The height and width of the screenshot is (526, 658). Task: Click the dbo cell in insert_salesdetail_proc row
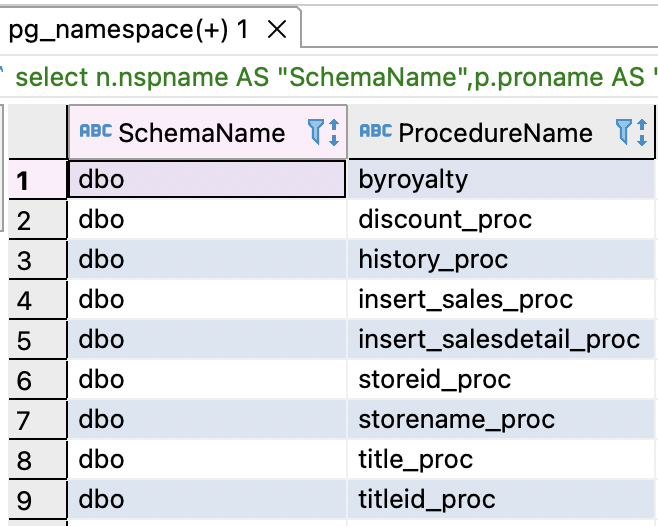[x=207, y=339]
